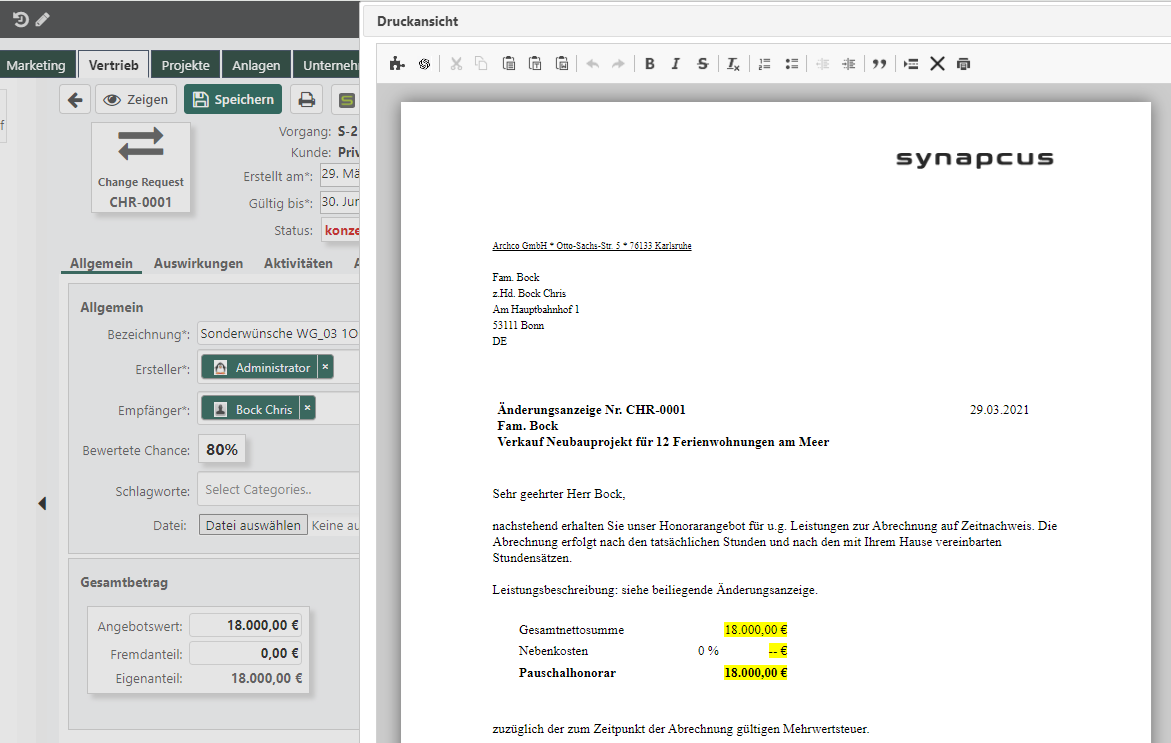Click the paste icon in the Druckansicht toolbar

(509, 63)
